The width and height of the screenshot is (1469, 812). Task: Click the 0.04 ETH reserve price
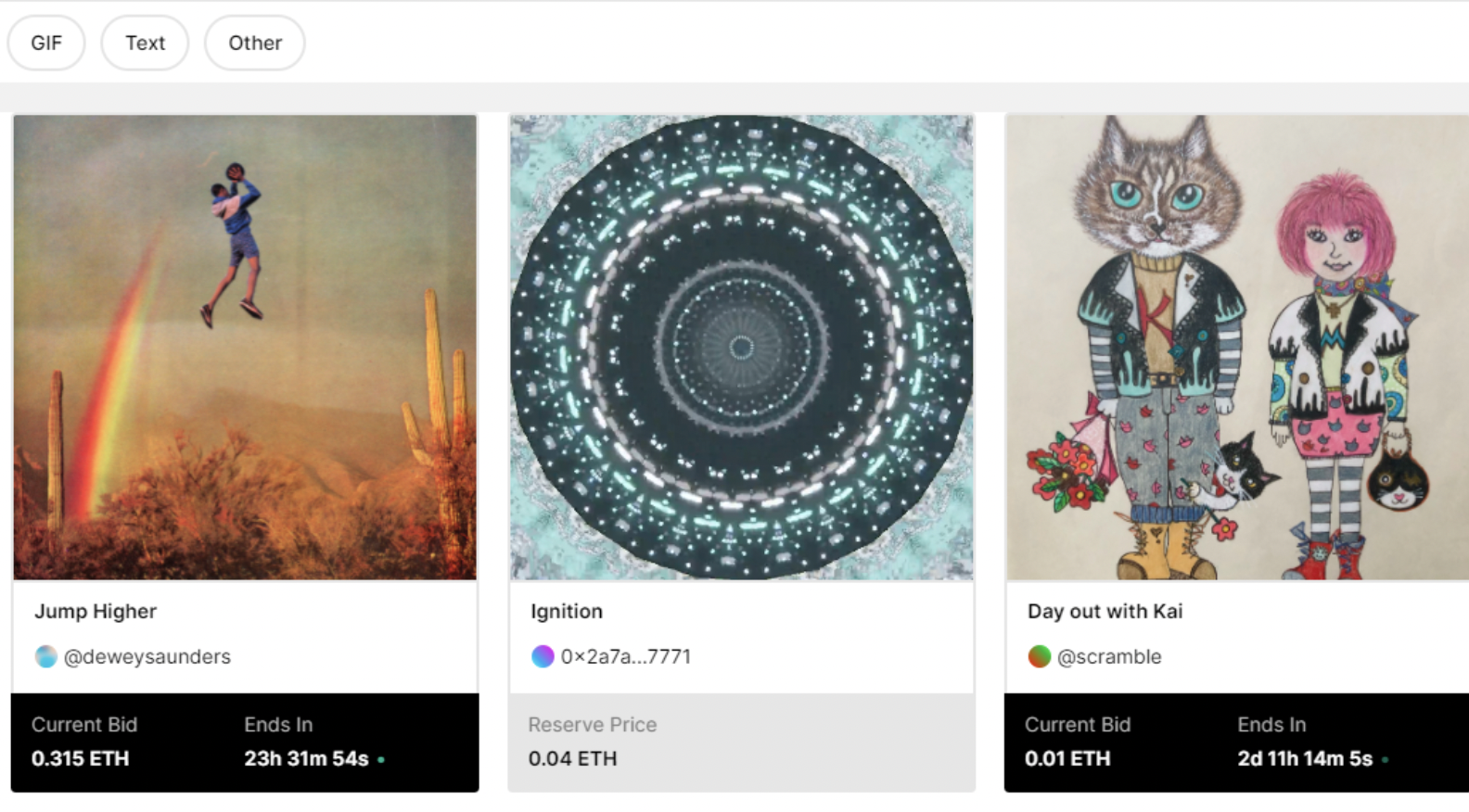click(572, 759)
